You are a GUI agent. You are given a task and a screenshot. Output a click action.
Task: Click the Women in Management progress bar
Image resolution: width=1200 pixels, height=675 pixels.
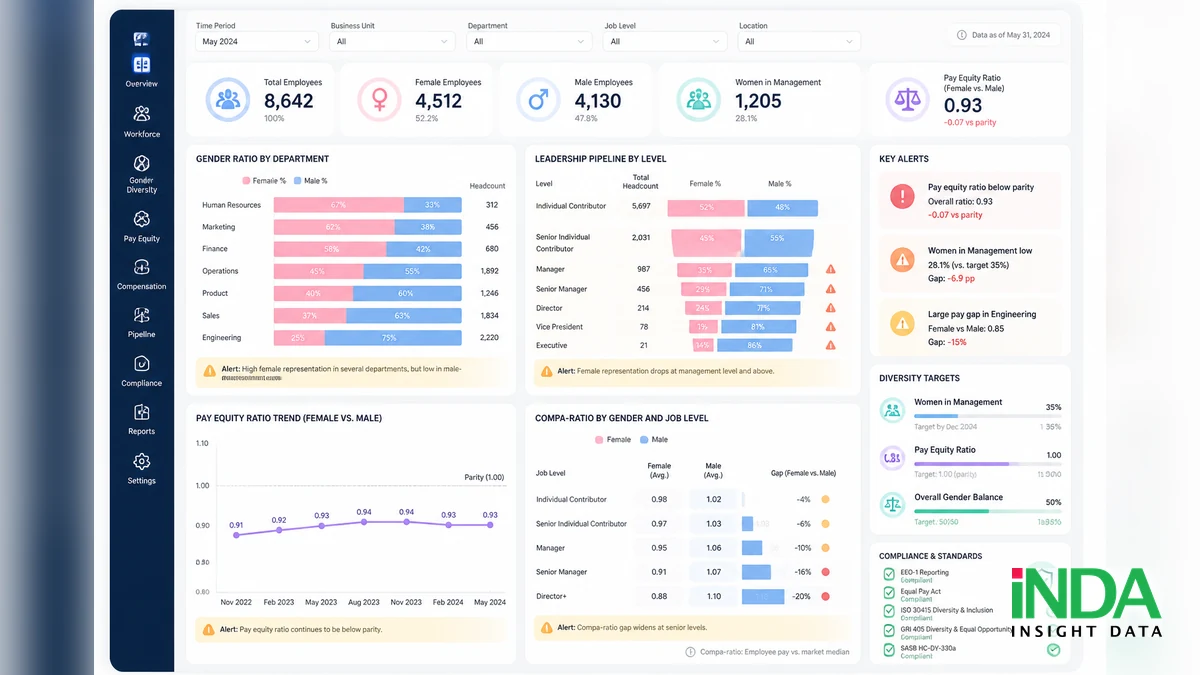click(987, 415)
